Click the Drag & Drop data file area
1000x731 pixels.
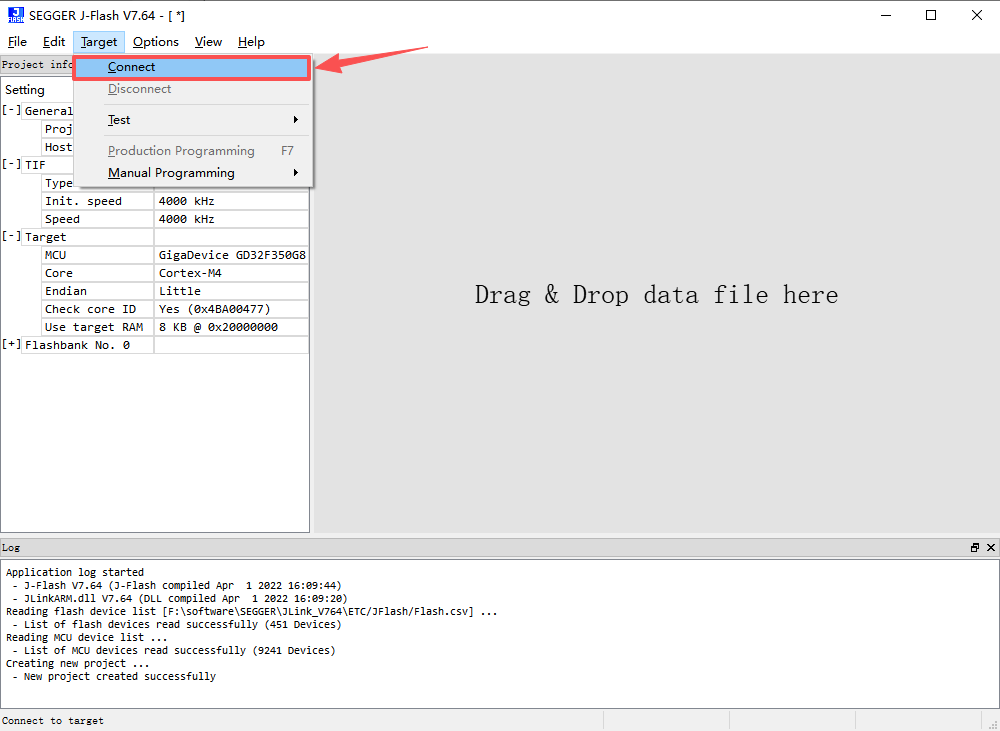pos(656,295)
